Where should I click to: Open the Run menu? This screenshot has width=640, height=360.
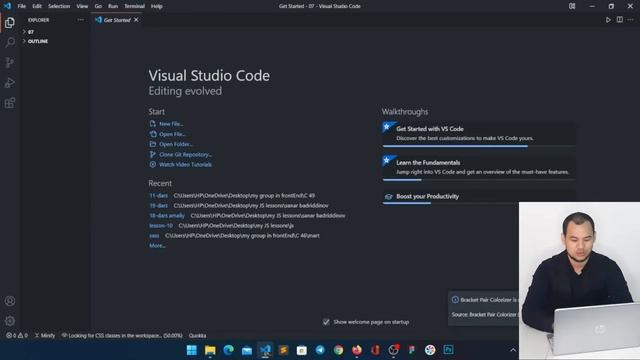click(113, 6)
